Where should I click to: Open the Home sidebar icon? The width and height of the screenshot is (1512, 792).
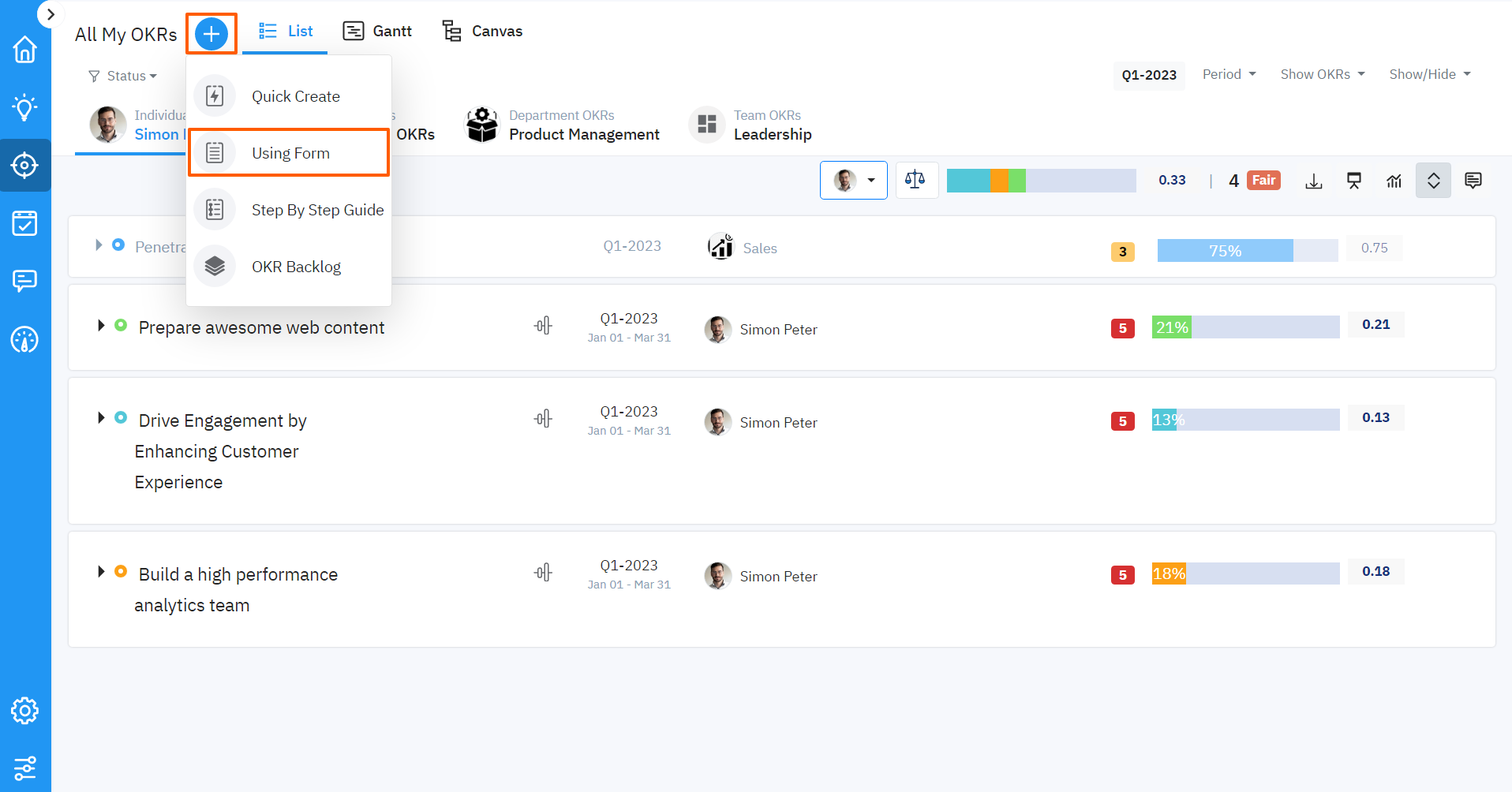25,49
